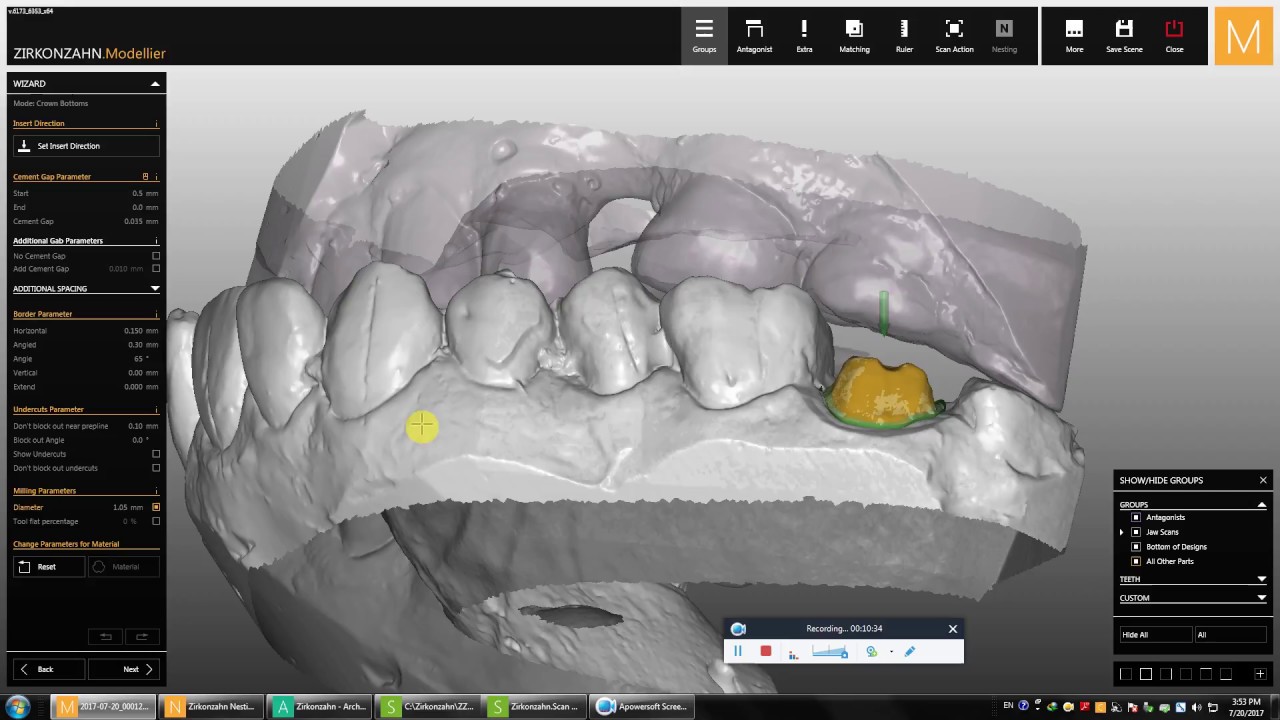1280x720 pixels.
Task: Click the Reset button
Action: click(49, 567)
